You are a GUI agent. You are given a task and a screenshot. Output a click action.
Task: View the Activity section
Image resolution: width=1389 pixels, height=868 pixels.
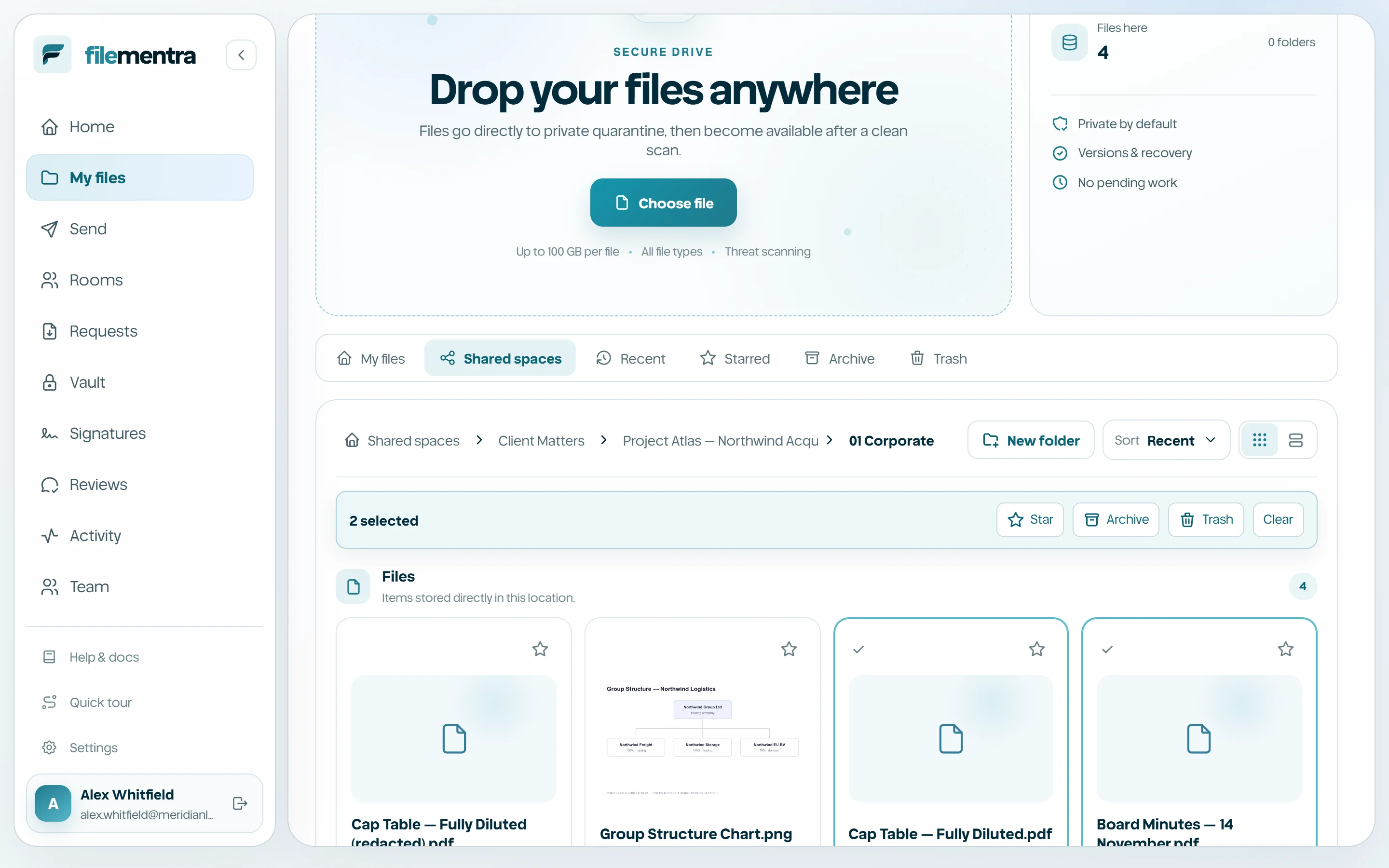[x=139, y=536]
